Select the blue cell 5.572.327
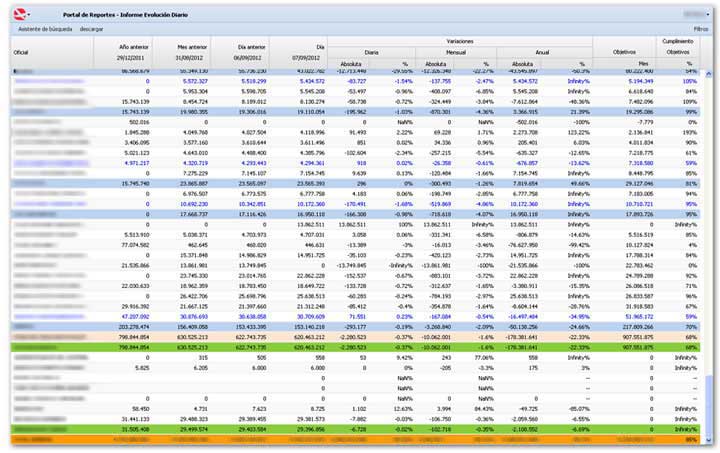The image size is (720, 453). tap(196, 81)
